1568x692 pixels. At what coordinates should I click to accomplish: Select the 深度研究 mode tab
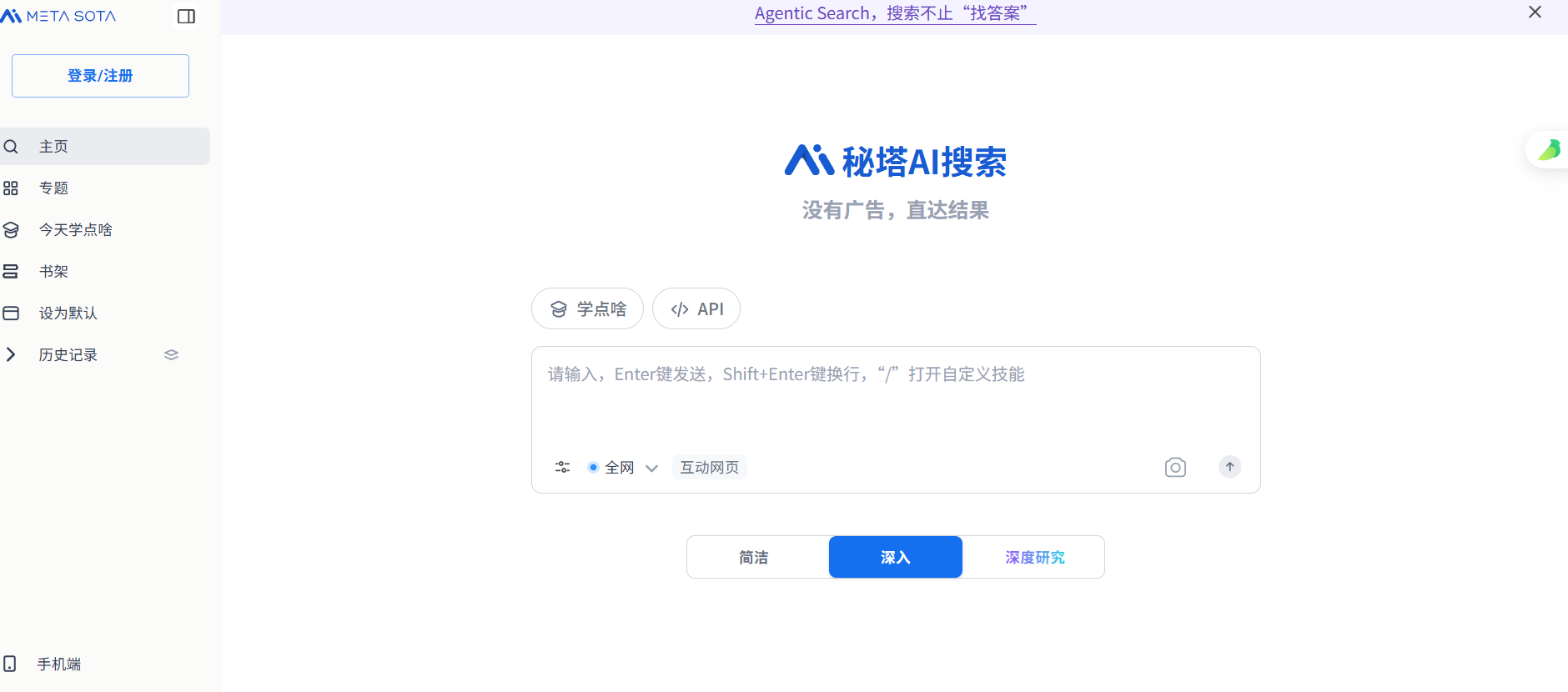click(1034, 557)
